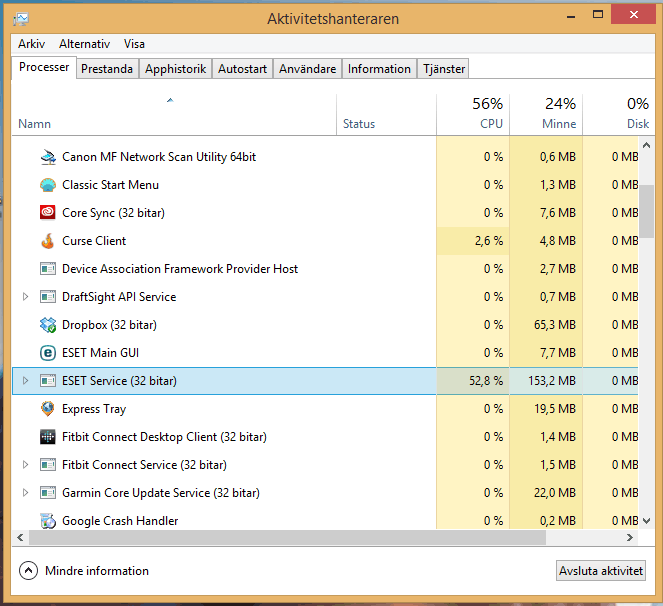
Task: Click the Fitbit Connect Service icon
Action: (x=48, y=465)
